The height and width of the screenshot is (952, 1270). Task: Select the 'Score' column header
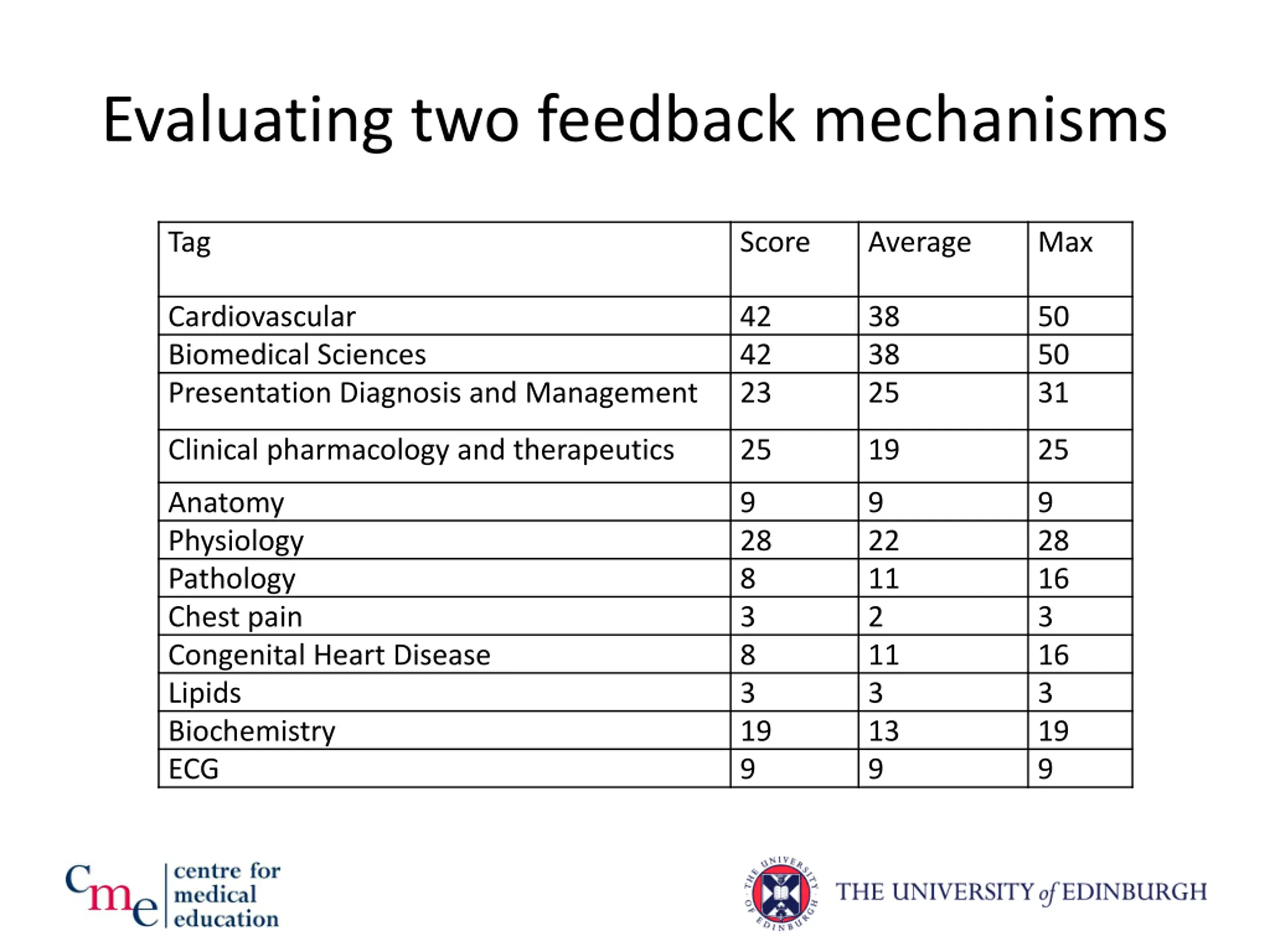click(774, 243)
